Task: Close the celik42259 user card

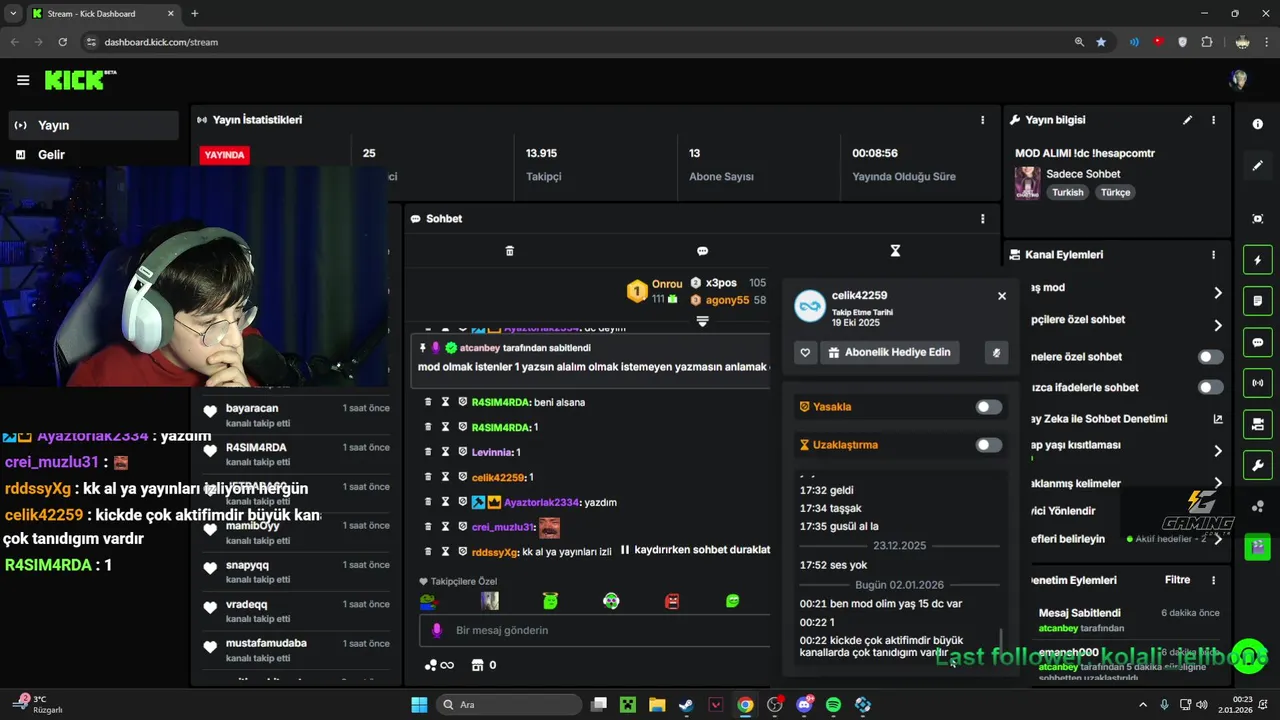Action: click(1002, 296)
